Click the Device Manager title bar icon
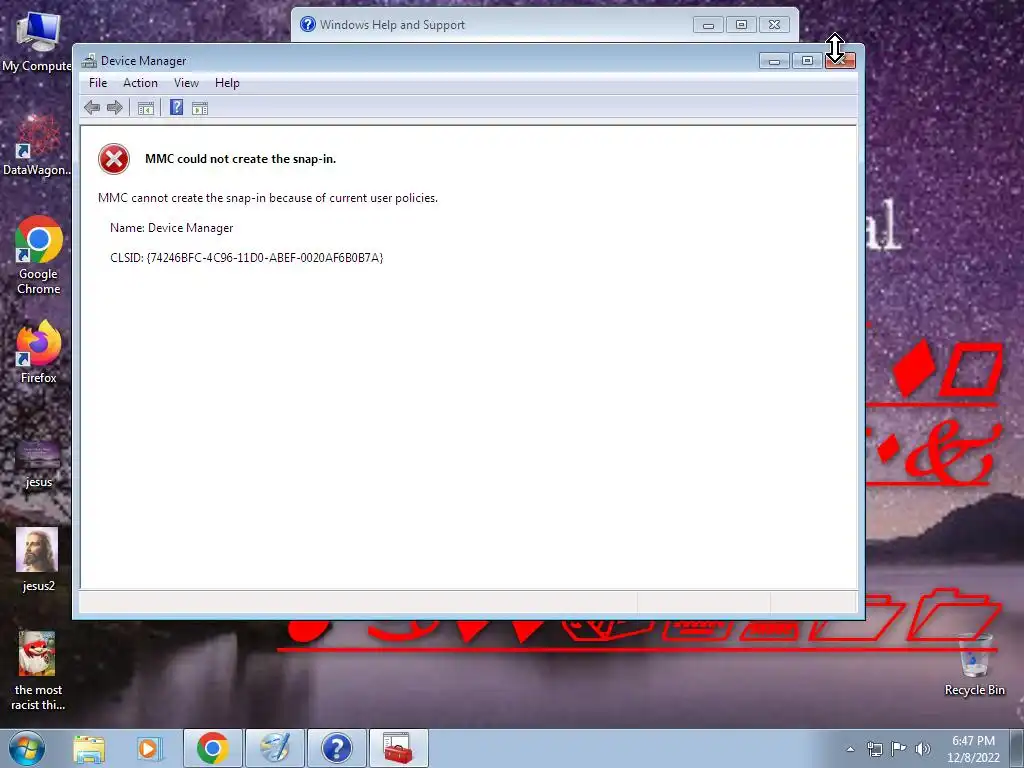1024x768 pixels. 89,61
